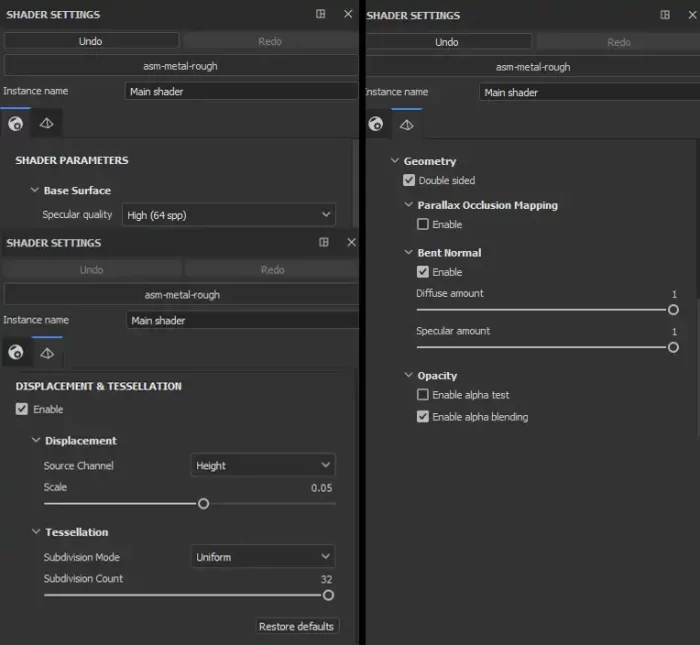Image resolution: width=700 pixels, height=645 pixels.
Task: Undock the panel showing Shader Parameters
Action: pos(320,14)
